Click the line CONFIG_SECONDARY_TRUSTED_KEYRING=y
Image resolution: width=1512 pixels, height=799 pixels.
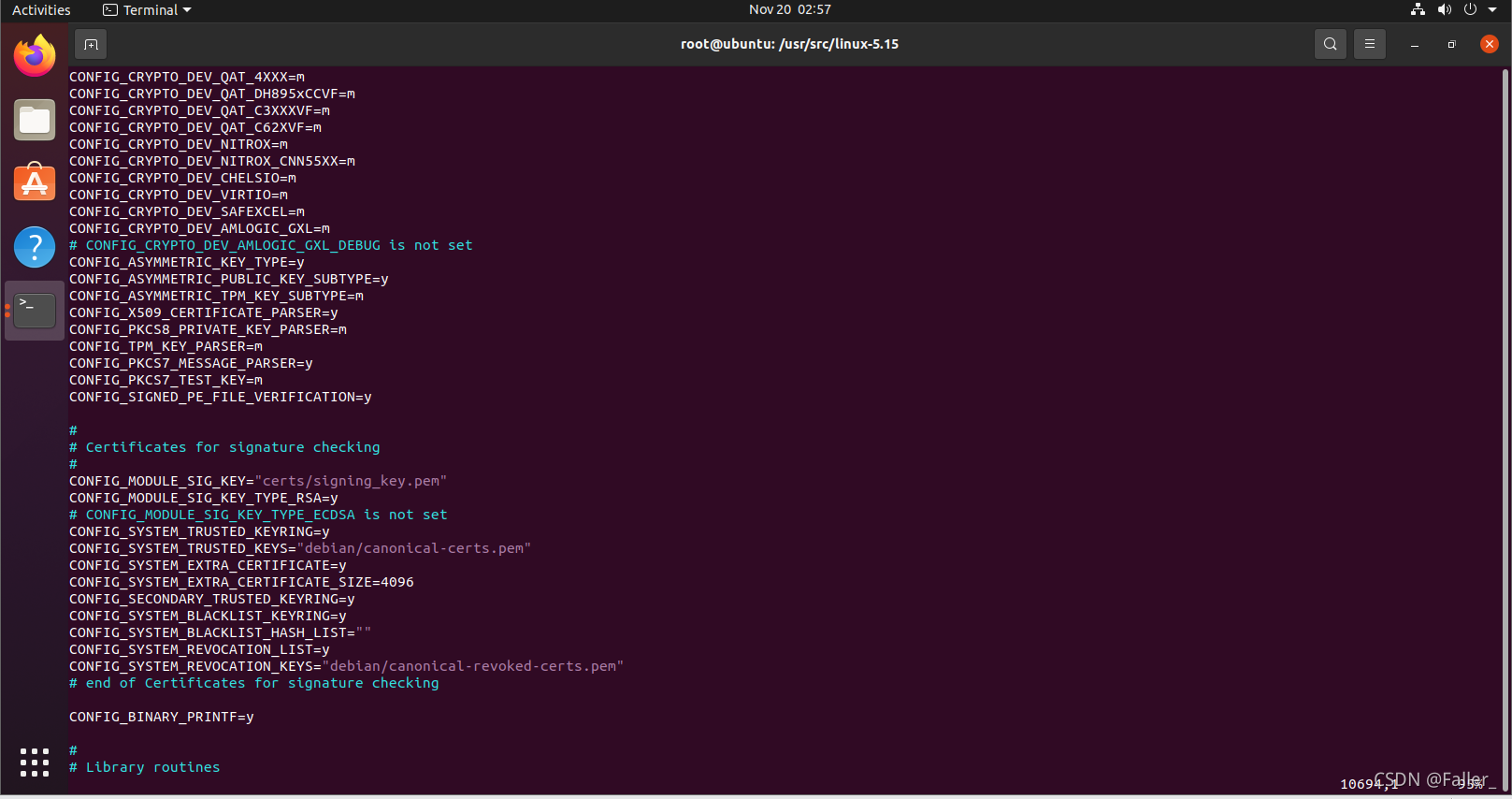(212, 599)
